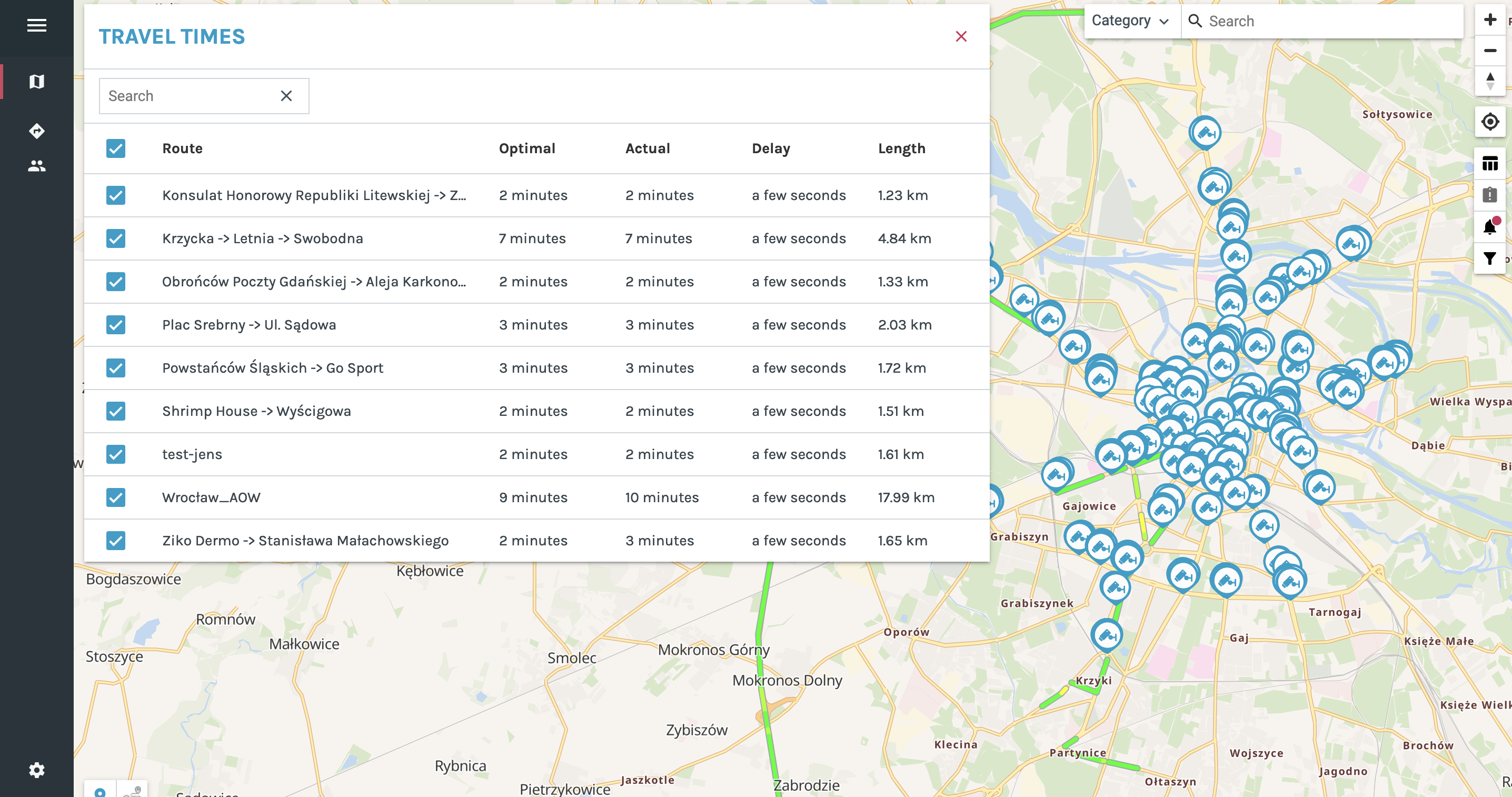The height and width of the screenshot is (797, 1512).
Task: Uncheck Powstańców Śląskich -> Go Sport route
Action: point(116,368)
